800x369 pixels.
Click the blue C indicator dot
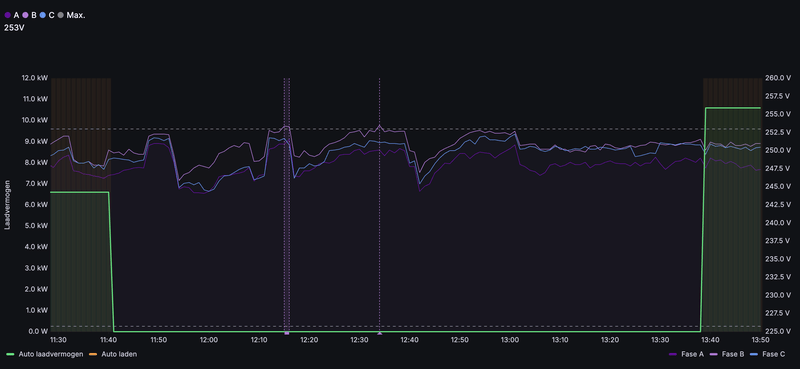click(x=43, y=15)
